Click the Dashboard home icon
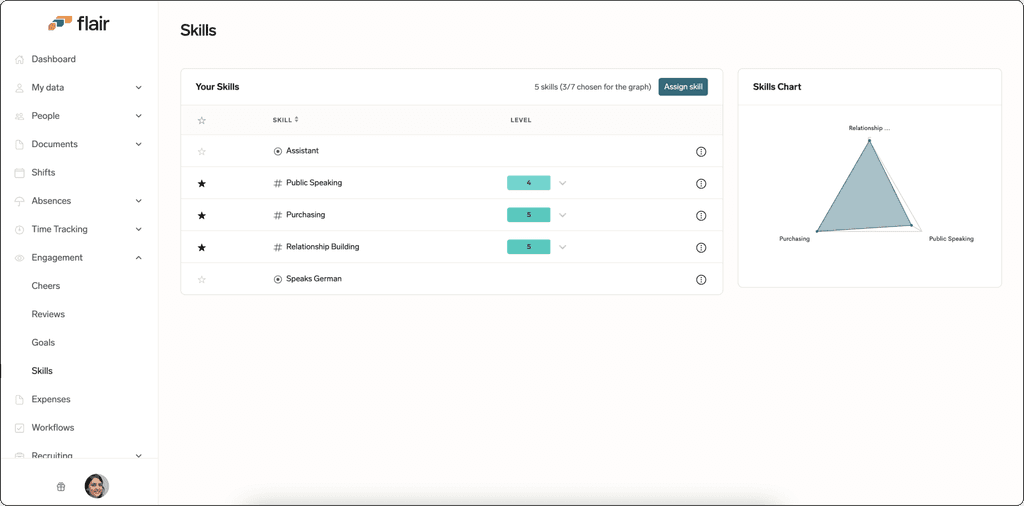 [x=19, y=59]
